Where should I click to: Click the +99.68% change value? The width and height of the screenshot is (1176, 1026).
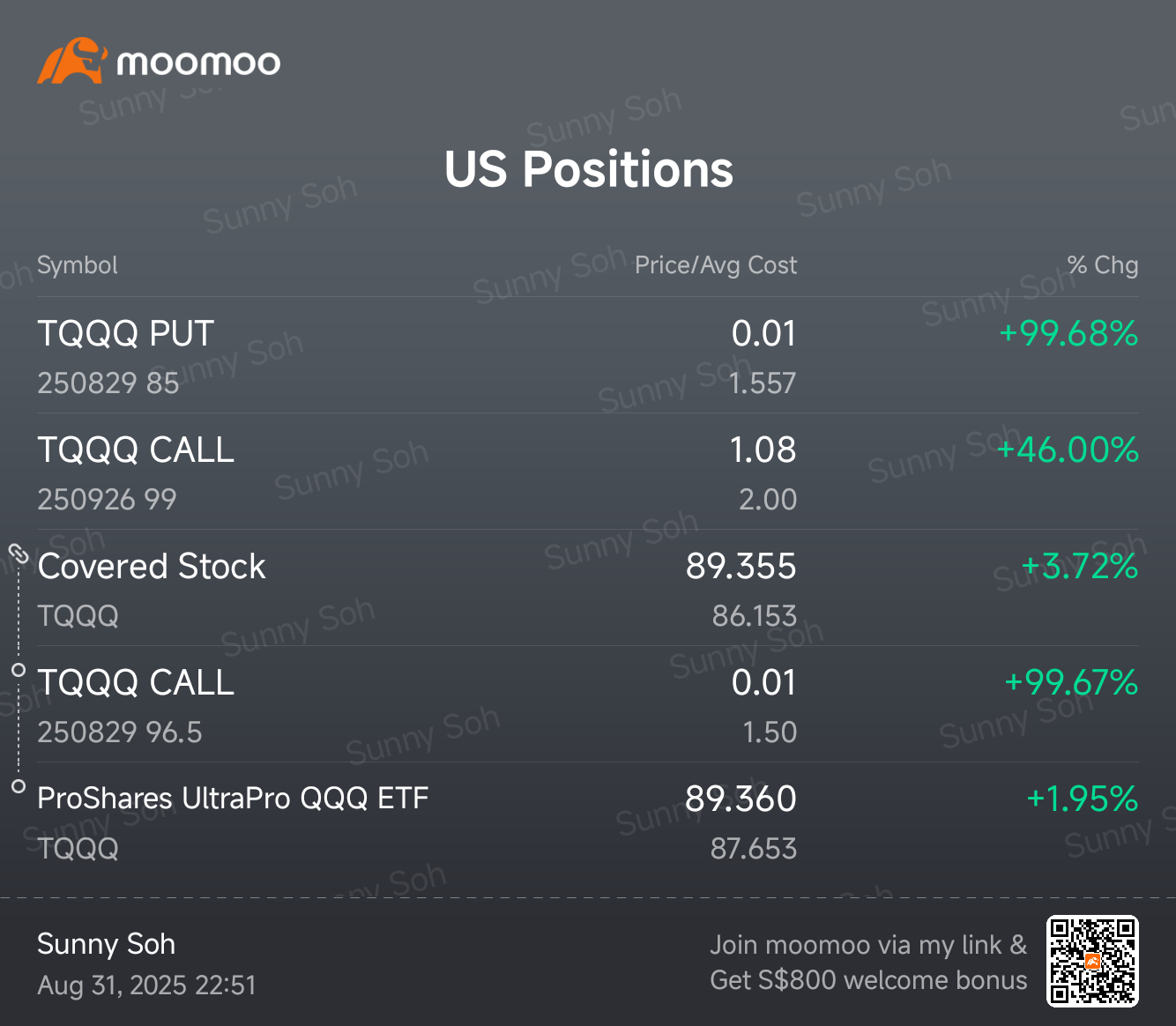pos(1068,334)
